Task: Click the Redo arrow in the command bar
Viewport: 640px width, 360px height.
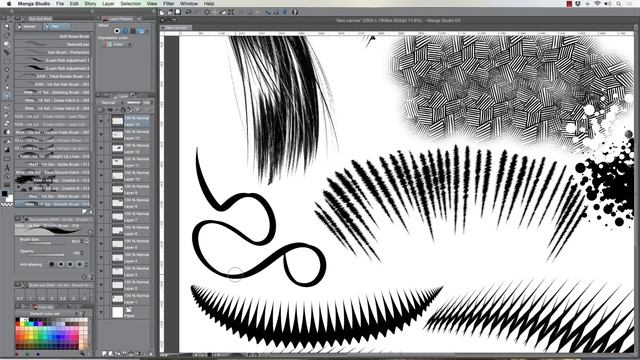Action: [x=196, y=12]
